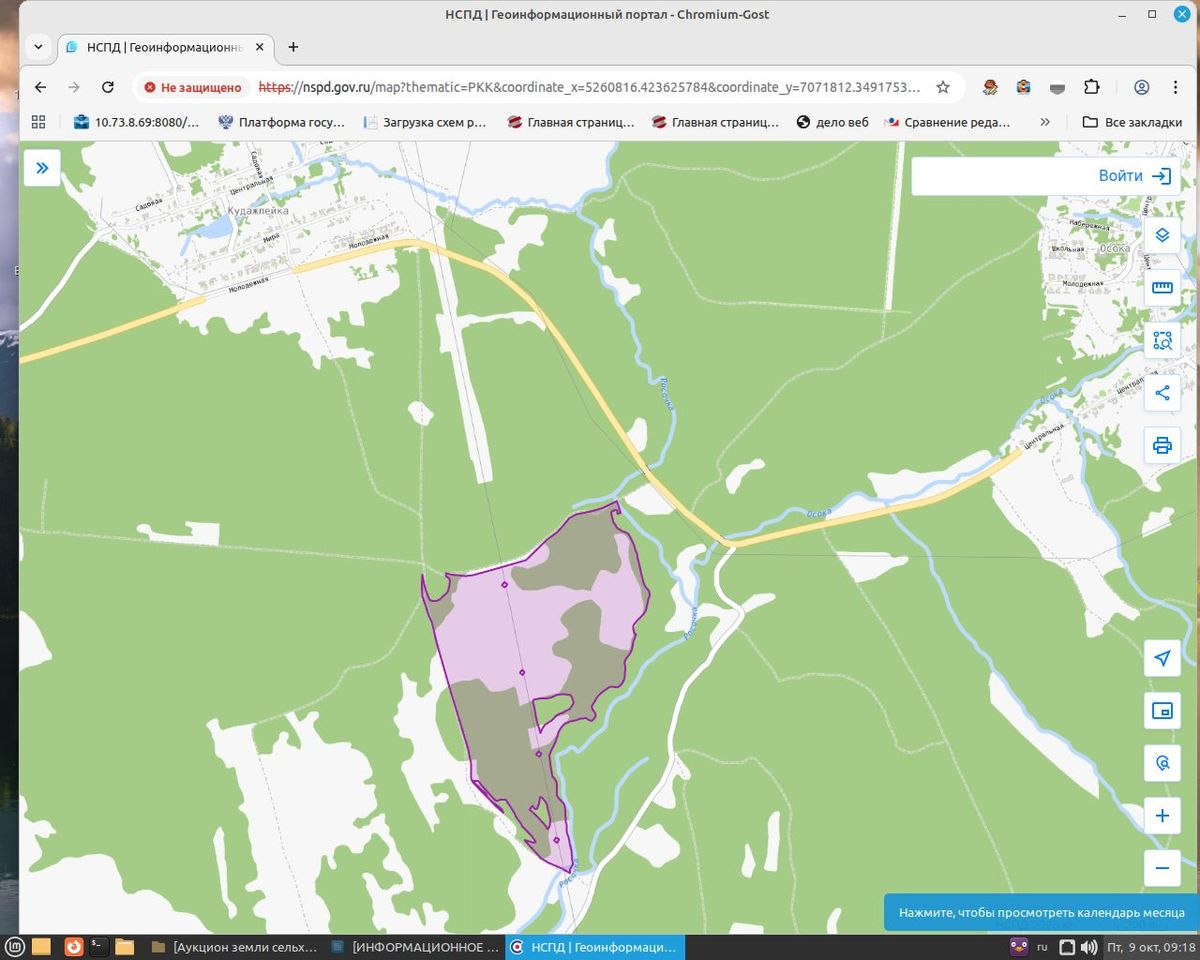Zoom in on the map
Screen dimensions: 1200x960
(x=1162, y=816)
